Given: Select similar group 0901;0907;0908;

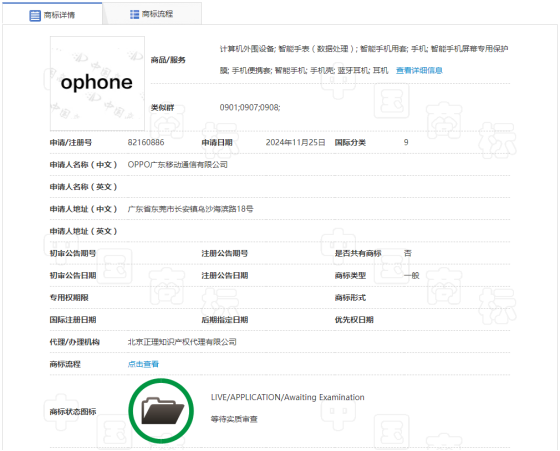Looking at the screenshot, I should tap(250, 107).
